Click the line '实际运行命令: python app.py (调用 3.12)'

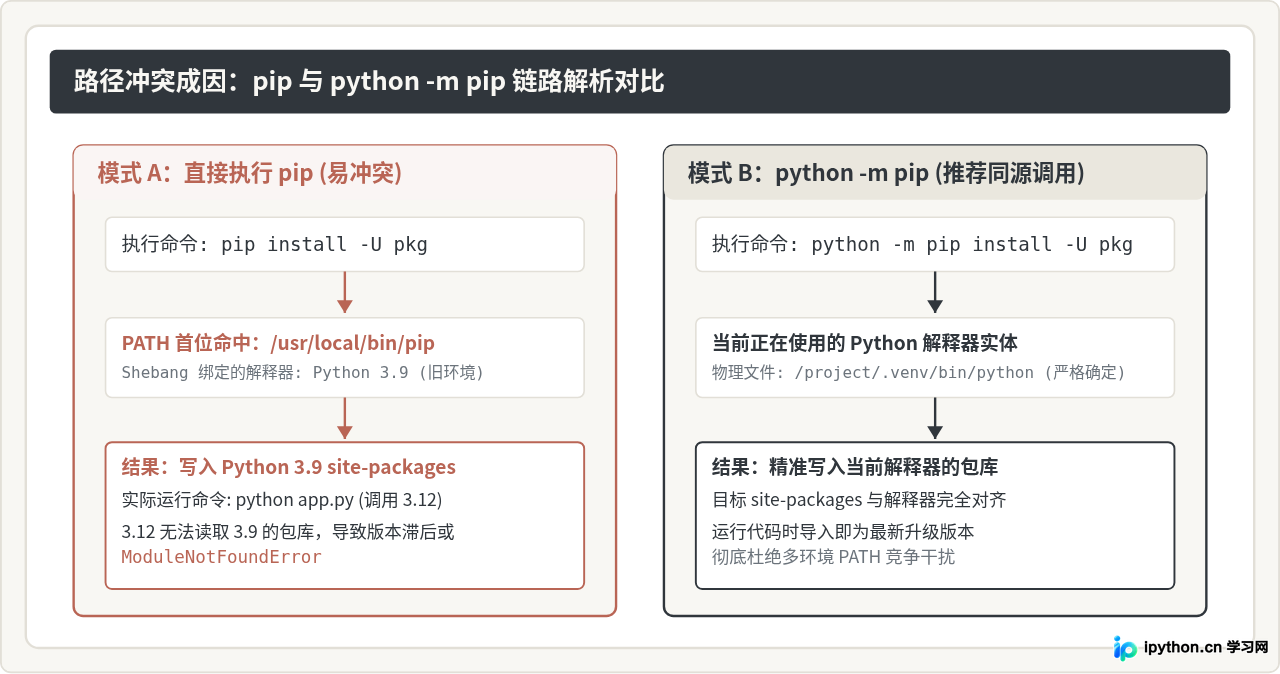pos(282,500)
